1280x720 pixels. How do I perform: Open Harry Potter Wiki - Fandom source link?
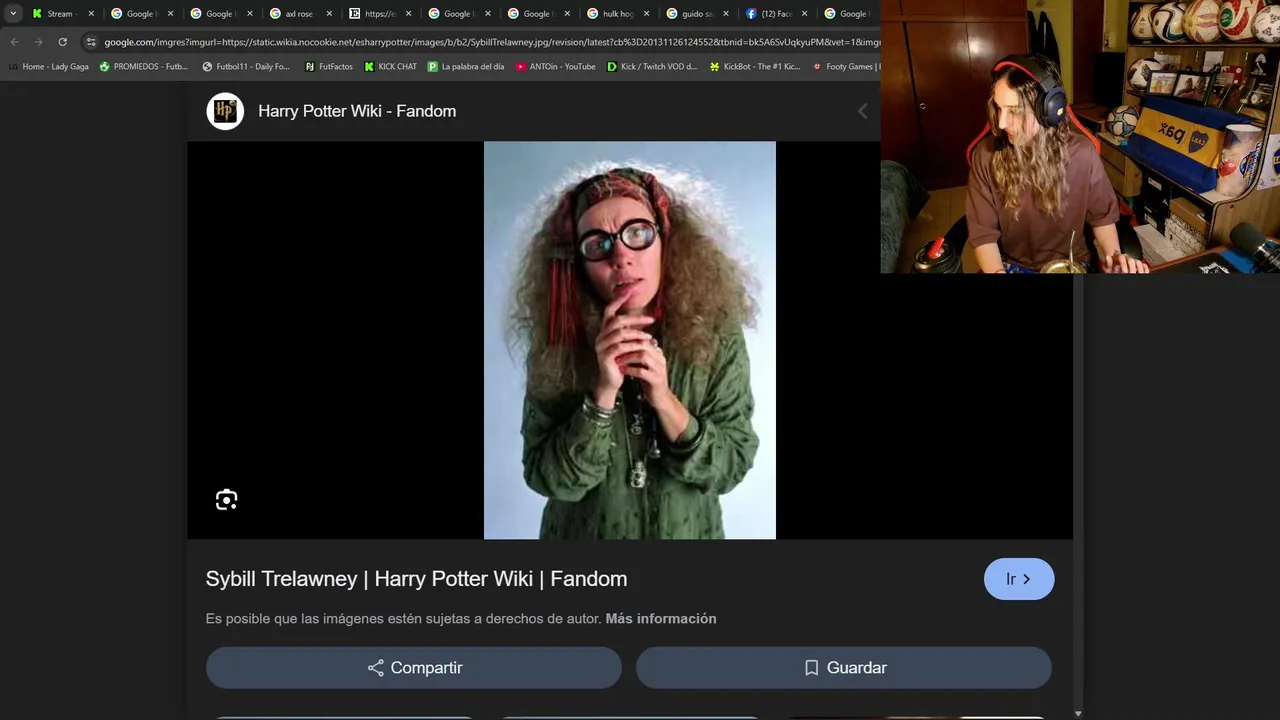click(x=357, y=111)
